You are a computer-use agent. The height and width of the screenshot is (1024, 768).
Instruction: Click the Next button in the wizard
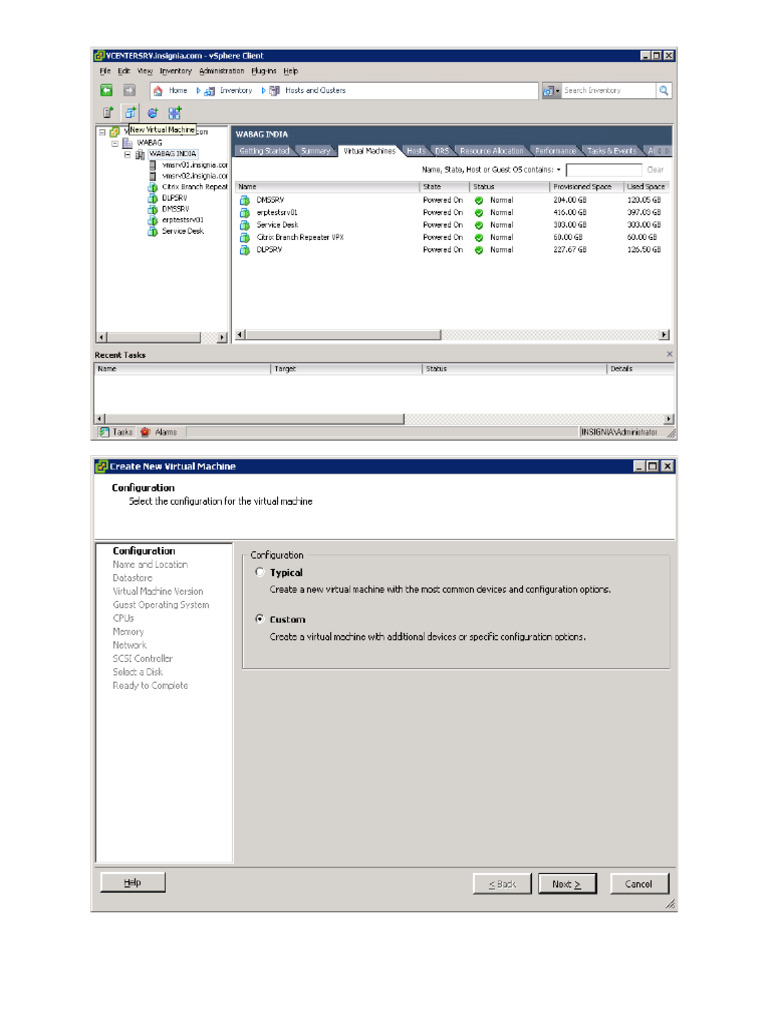click(x=568, y=884)
